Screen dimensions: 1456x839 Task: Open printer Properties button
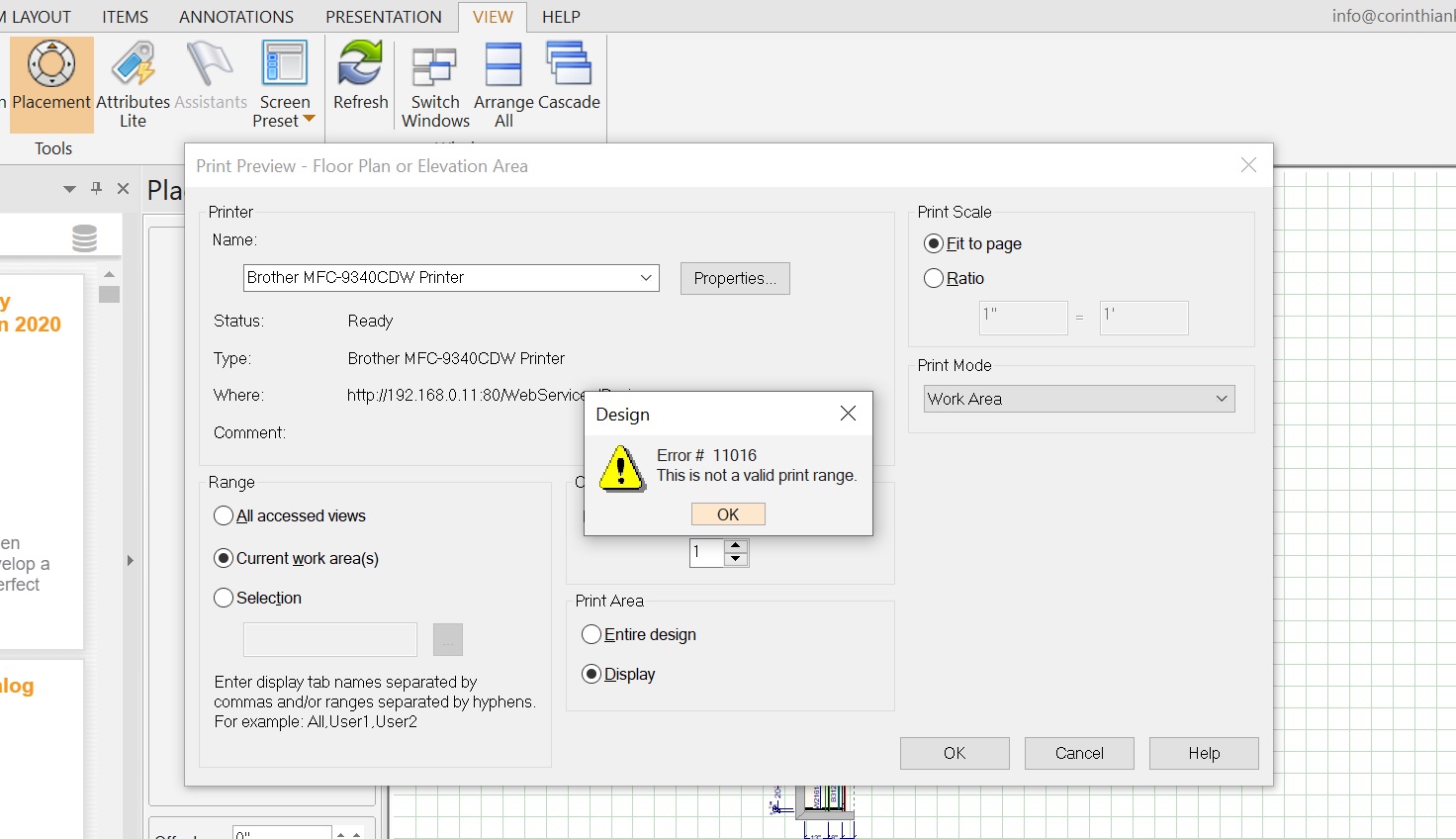(735, 279)
